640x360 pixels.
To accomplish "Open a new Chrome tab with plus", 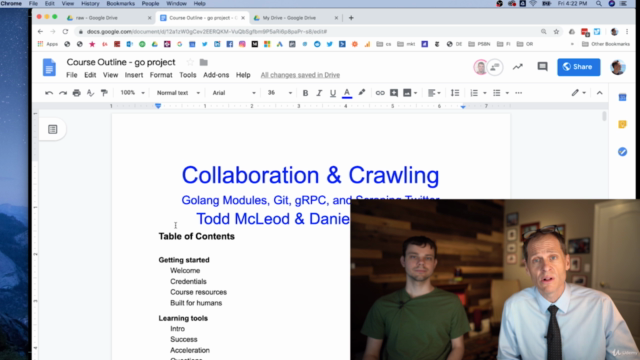I will (351, 18).
